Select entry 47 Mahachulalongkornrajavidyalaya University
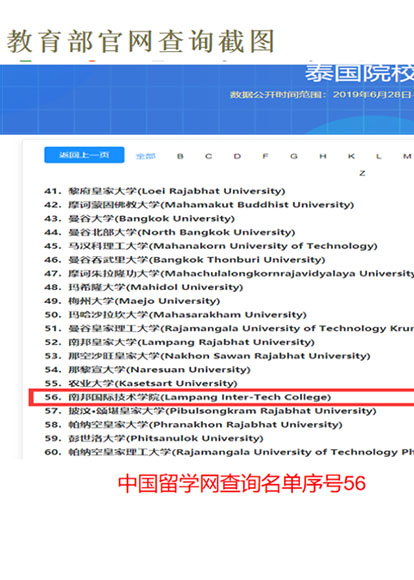Screen dimensions: 414x580 (229, 273)
